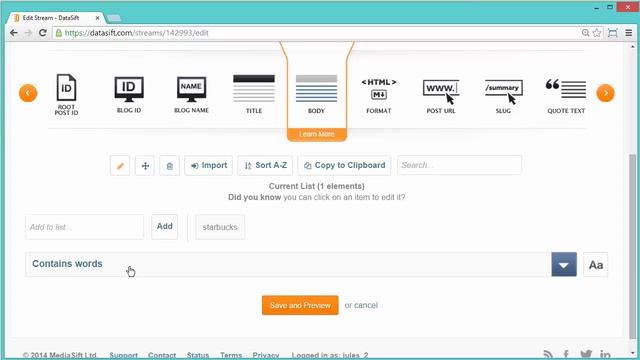This screenshot has width=640, height=360.
Task: Pick the Slug target icon
Action: [503, 96]
